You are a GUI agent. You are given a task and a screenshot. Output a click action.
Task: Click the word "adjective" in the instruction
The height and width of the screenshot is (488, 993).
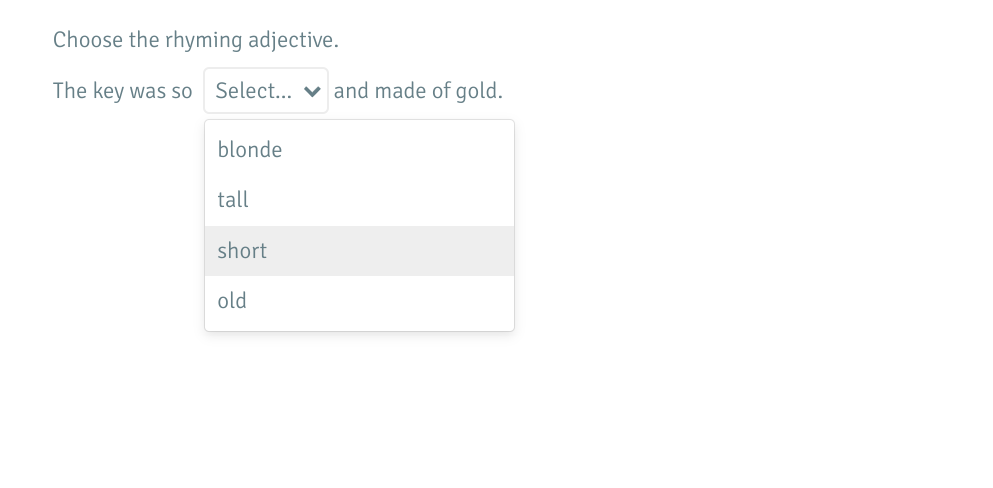pyautogui.click(x=290, y=41)
